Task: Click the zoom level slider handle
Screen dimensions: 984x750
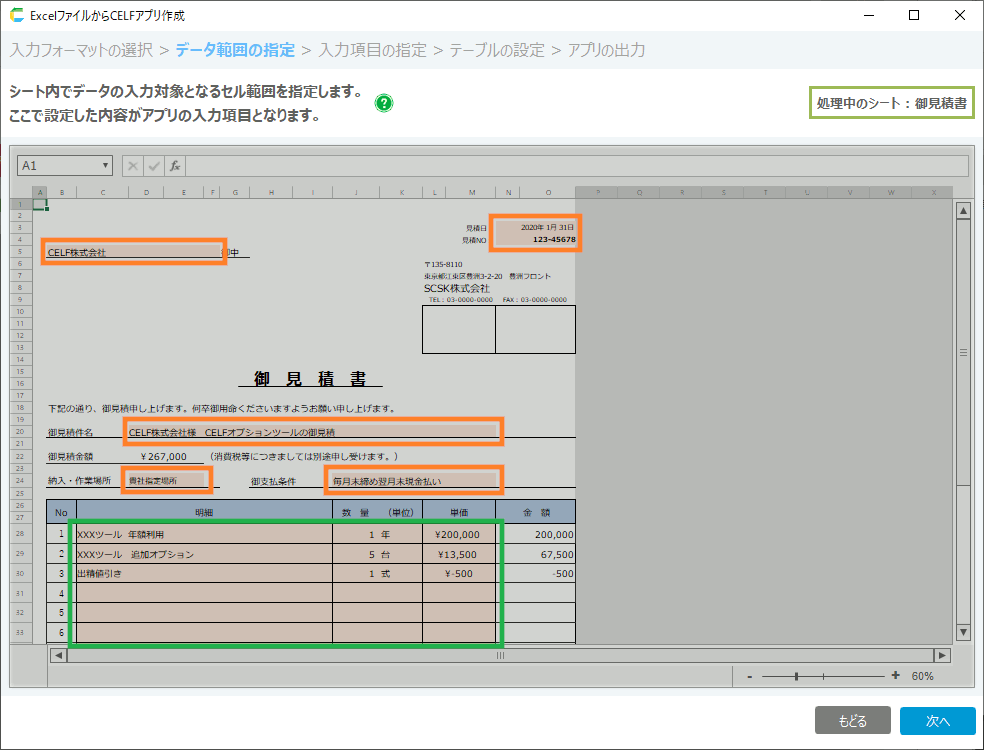Action: click(x=796, y=676)
